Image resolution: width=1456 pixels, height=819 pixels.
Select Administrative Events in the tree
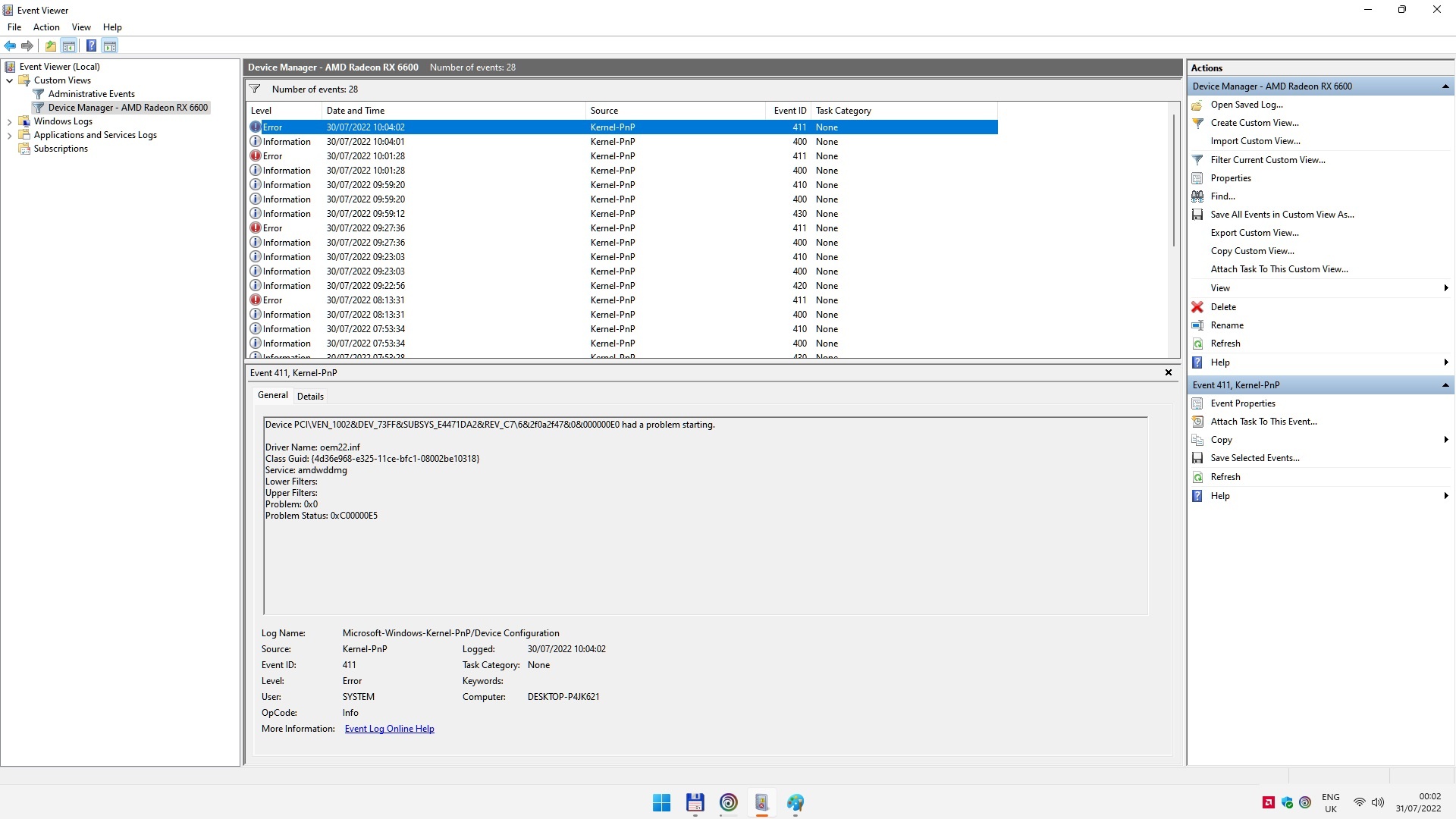tap(91, 94)
